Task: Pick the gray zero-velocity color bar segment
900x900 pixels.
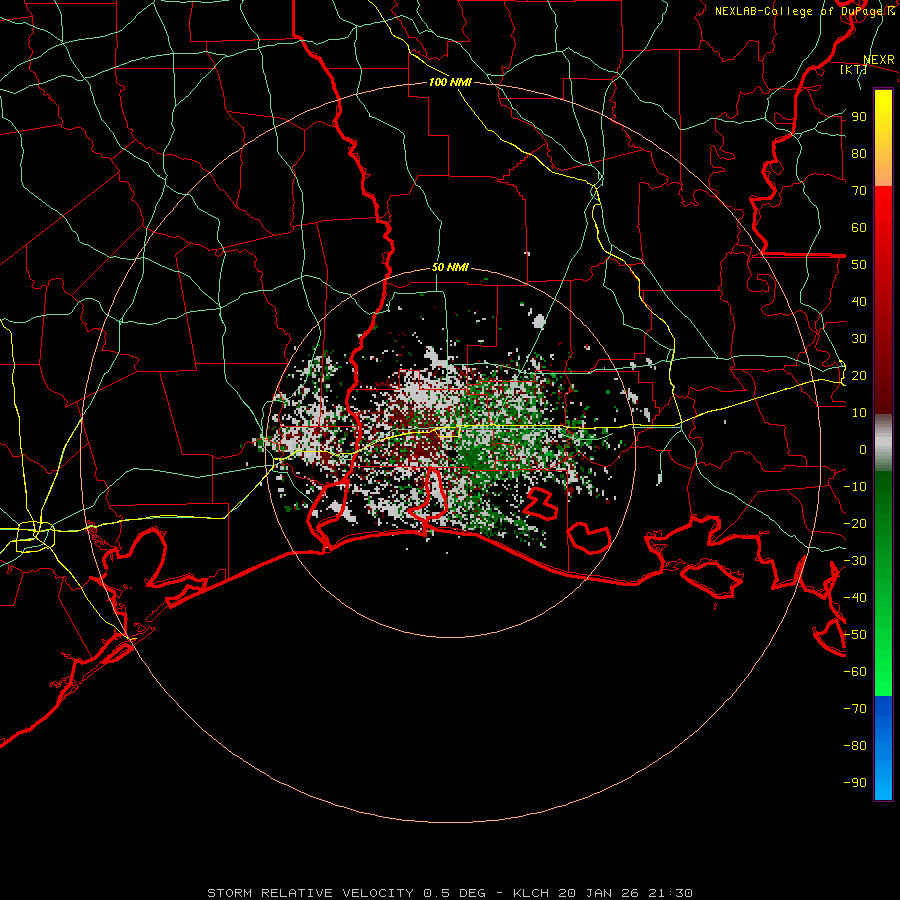Action: click(x=883, y=443)
